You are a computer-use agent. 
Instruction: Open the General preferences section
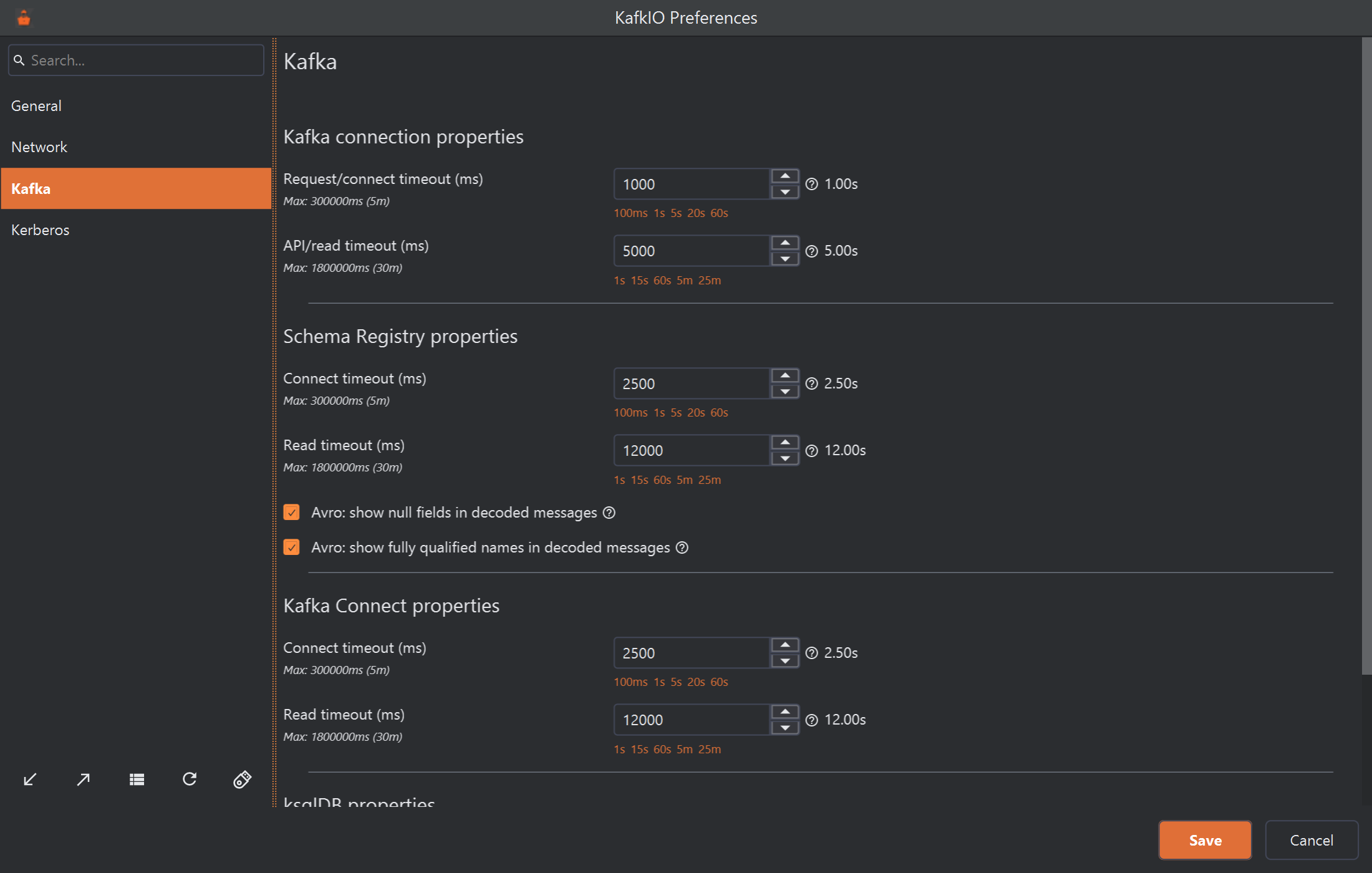pyautogui.click(x=136, y=106)
